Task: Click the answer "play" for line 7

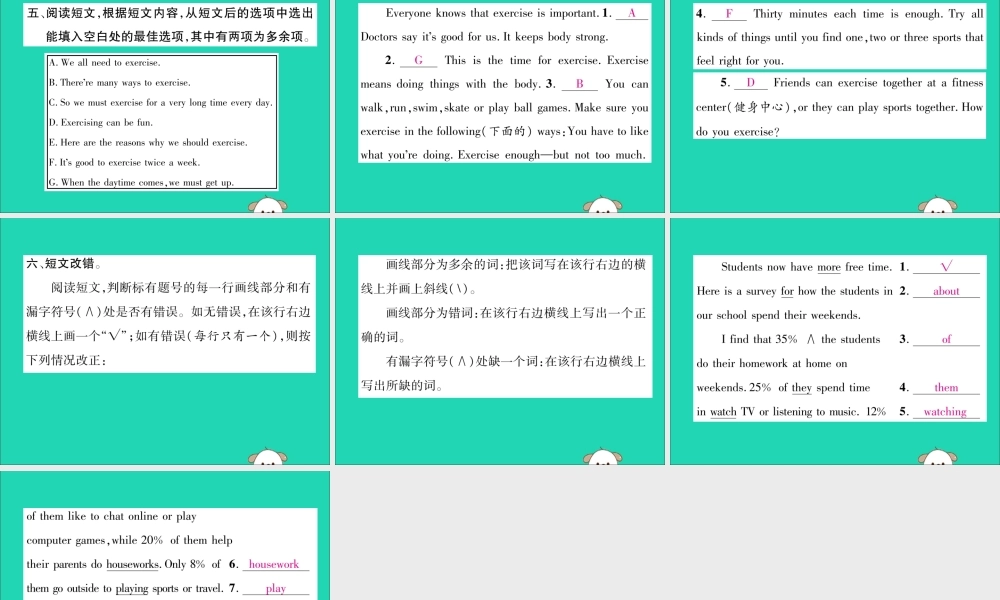Action: (x=276, y=589)
